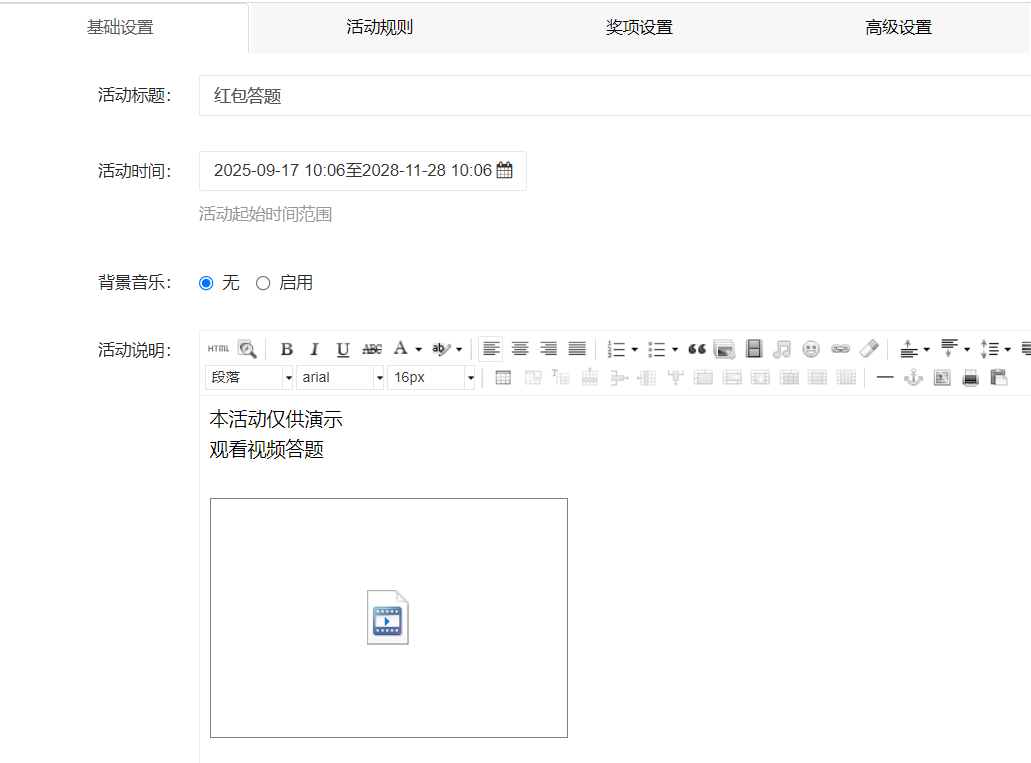The height and width of the screenshot is (763, 1031).
Task: Click the 活动标题 input field
Action: (615, 96)
